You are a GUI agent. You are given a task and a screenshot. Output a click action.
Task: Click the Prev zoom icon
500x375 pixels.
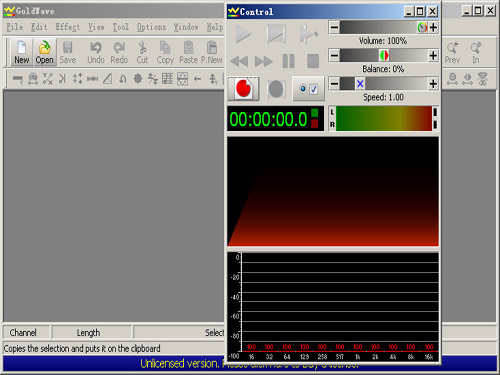coord(452,52)
